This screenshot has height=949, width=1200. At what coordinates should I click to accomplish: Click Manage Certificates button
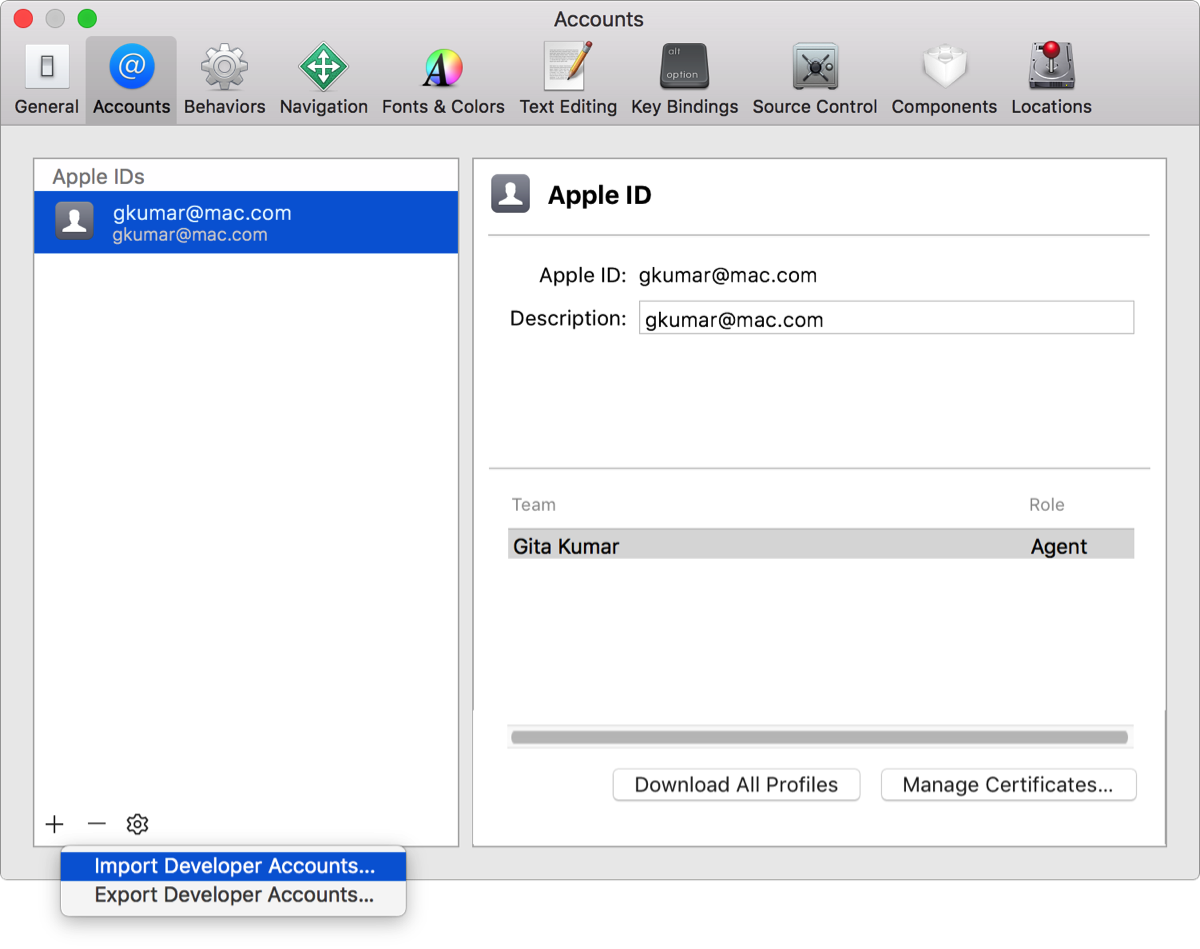[x=1008, y=785]
